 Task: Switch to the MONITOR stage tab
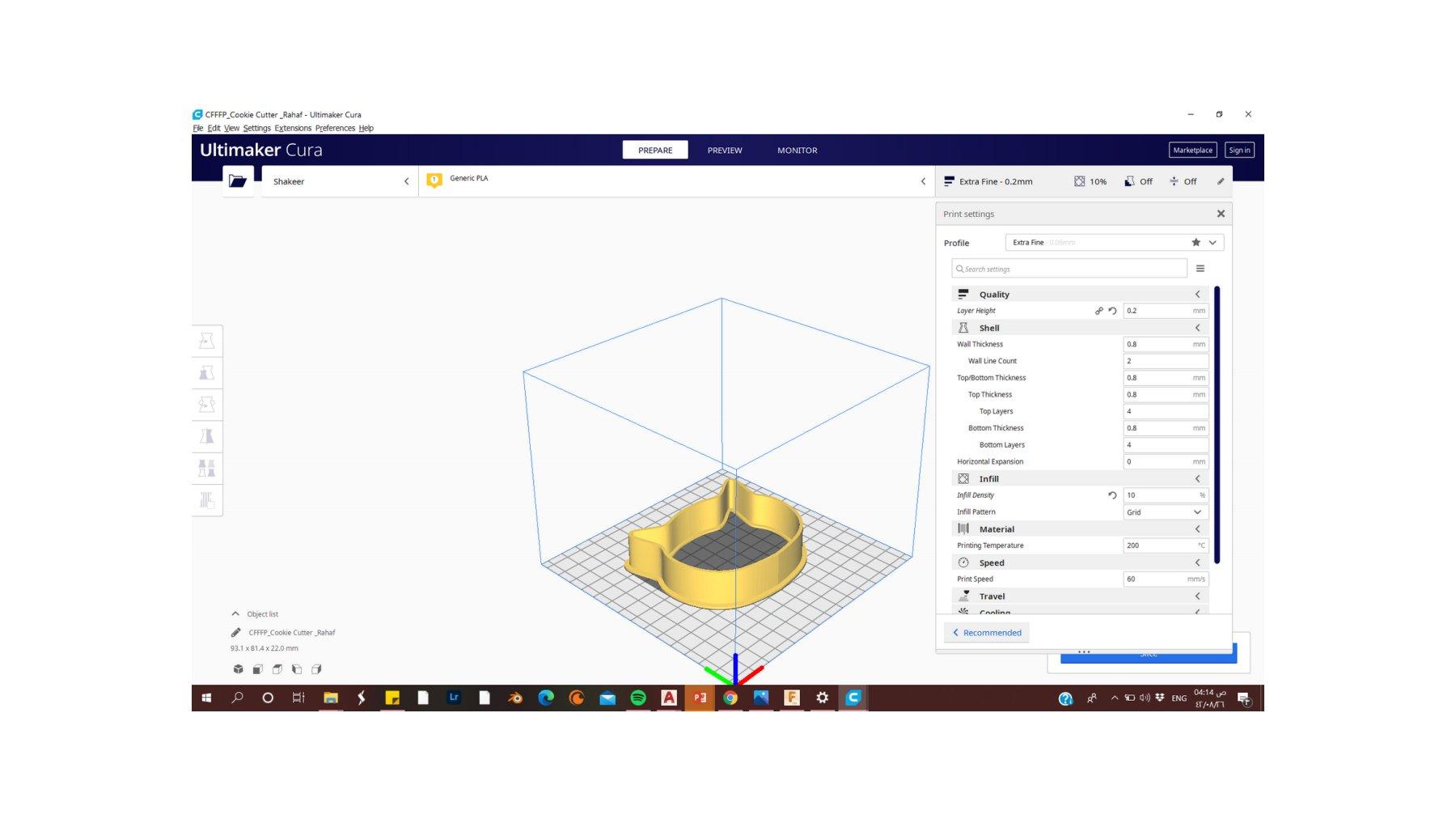click(797, 151)
